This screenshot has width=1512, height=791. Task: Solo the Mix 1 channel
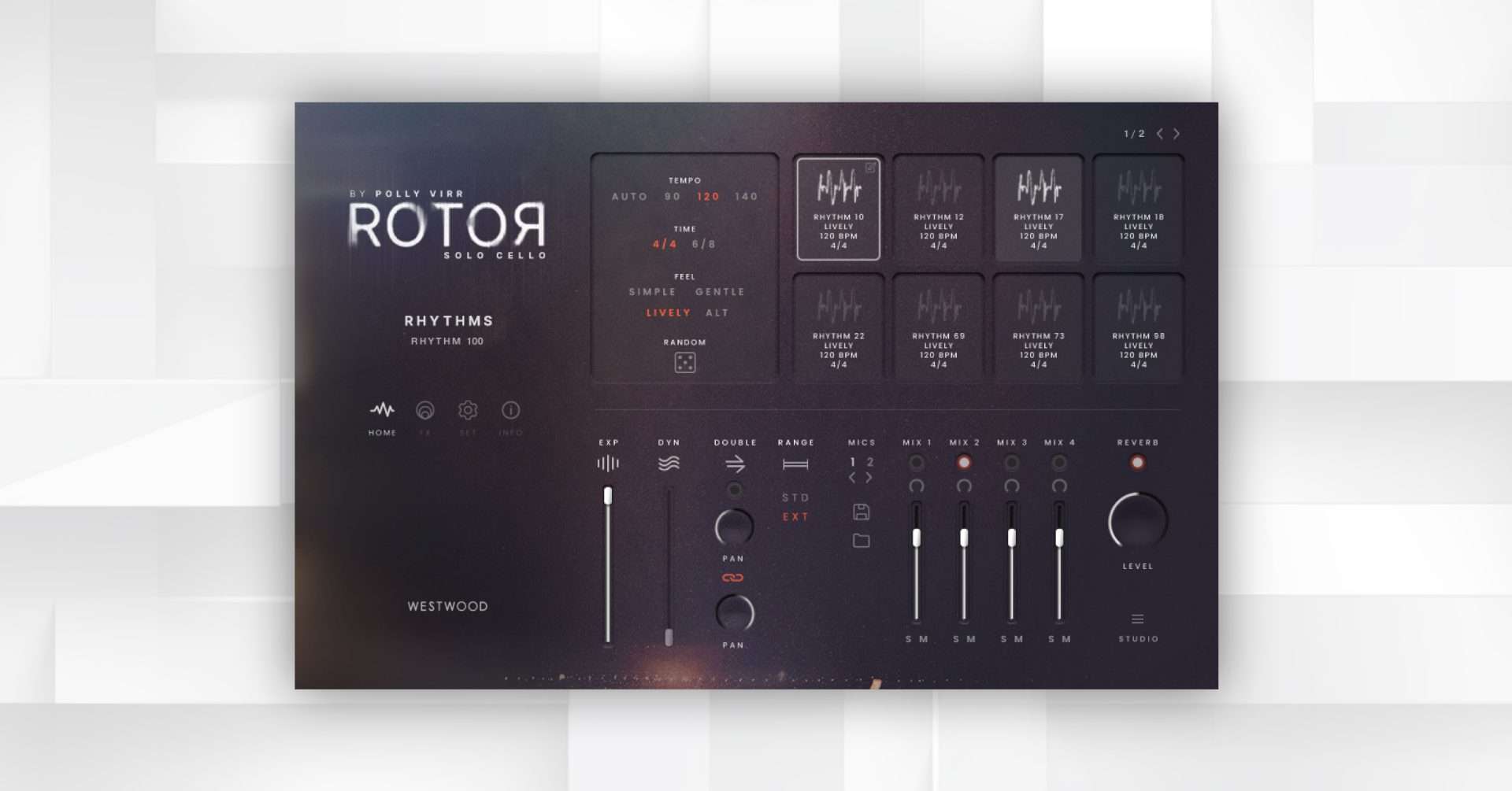click(x=909, y=639)
